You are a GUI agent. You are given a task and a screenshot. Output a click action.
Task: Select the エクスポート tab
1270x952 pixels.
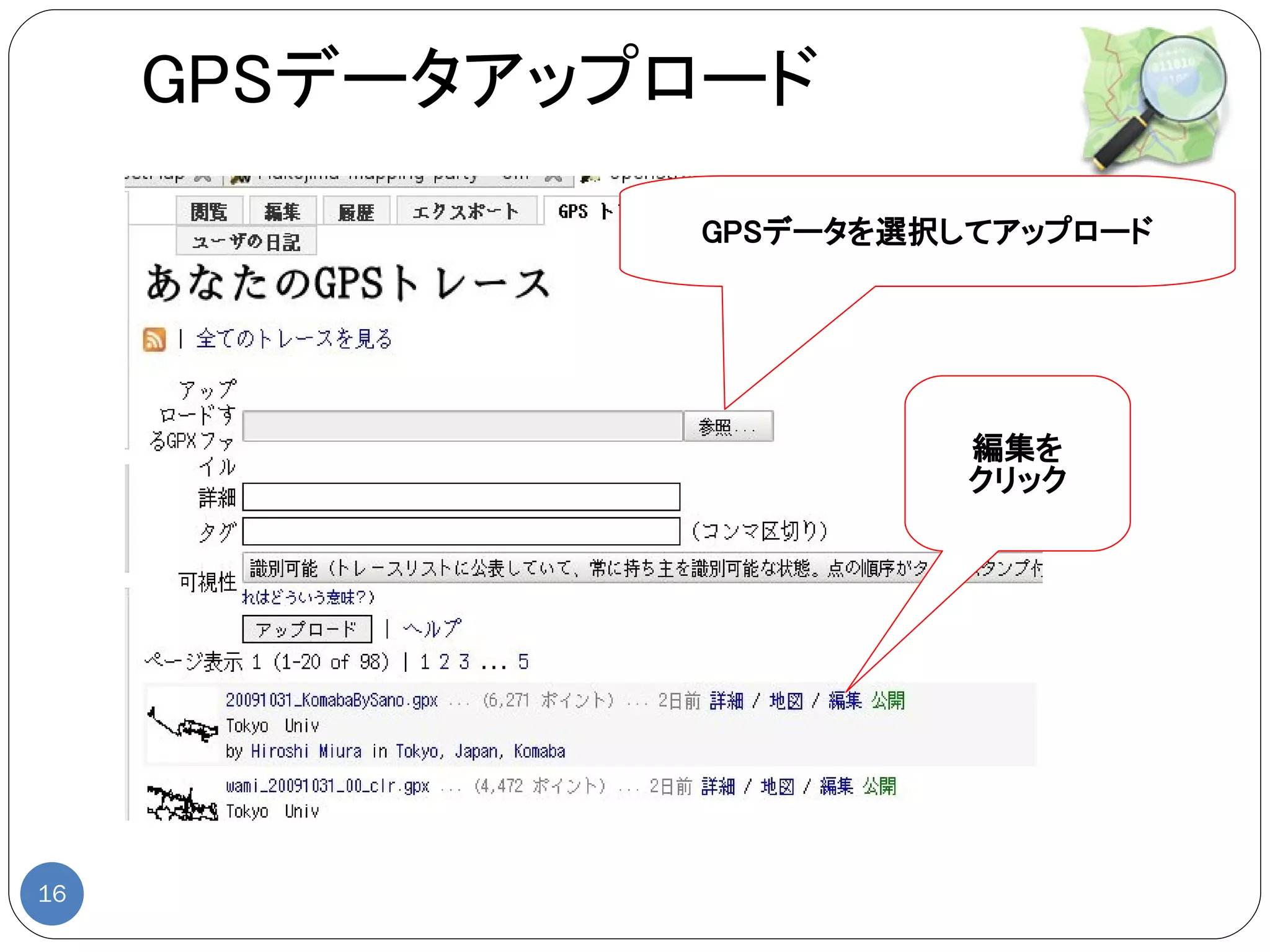point(466,211)
